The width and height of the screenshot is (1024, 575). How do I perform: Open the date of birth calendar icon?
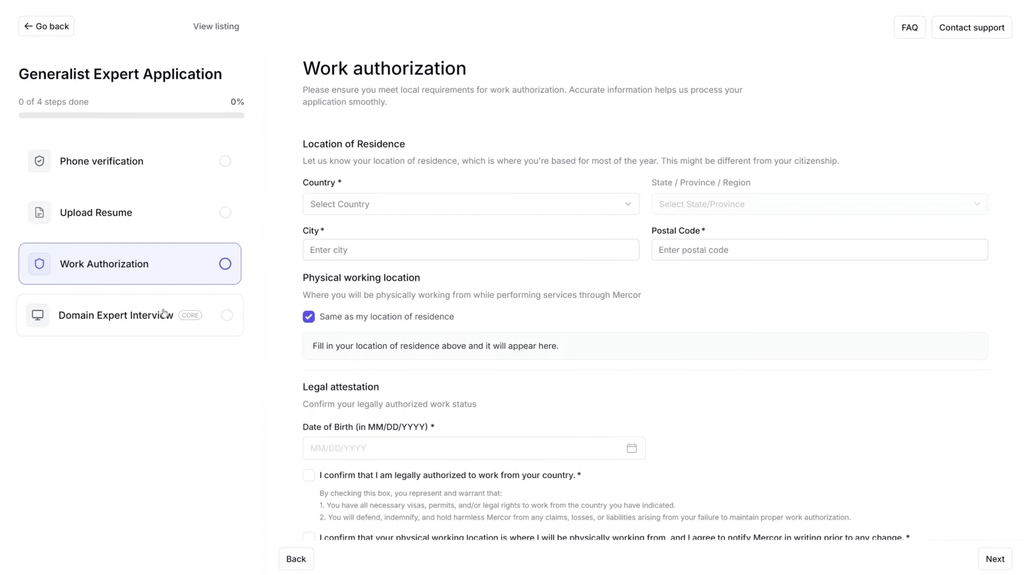coord(632,448)
